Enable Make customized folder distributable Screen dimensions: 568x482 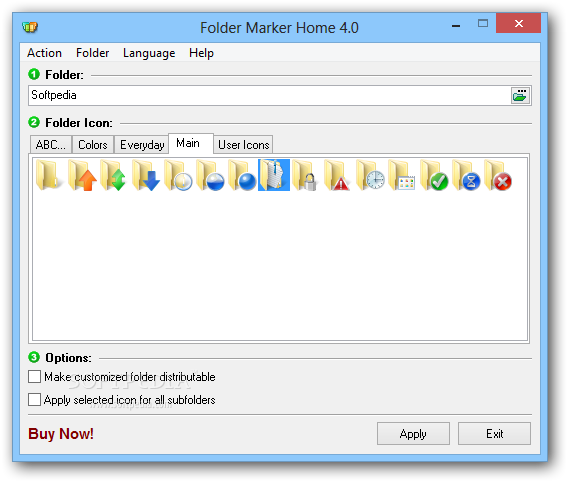(122, 377)
